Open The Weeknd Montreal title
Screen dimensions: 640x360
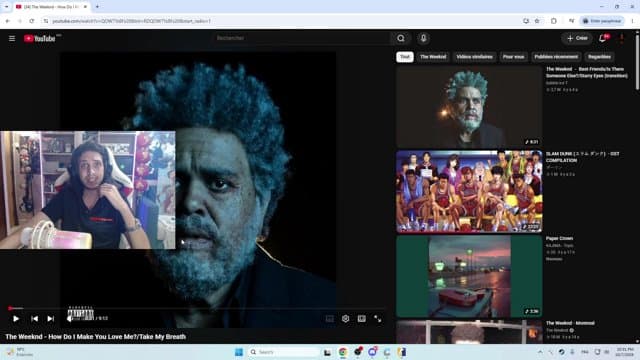pyautogui.click(x=570, y=323)
